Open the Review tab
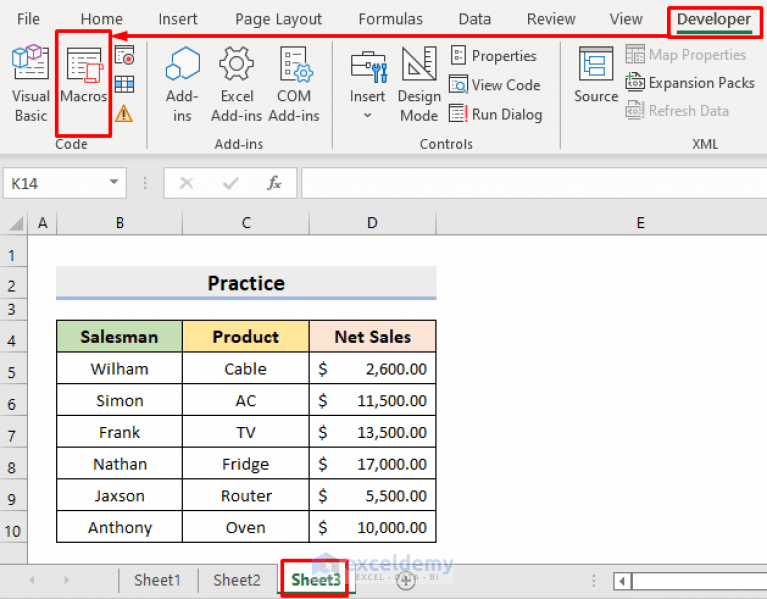The image size is (767, 599). click(x=551, y=19)
